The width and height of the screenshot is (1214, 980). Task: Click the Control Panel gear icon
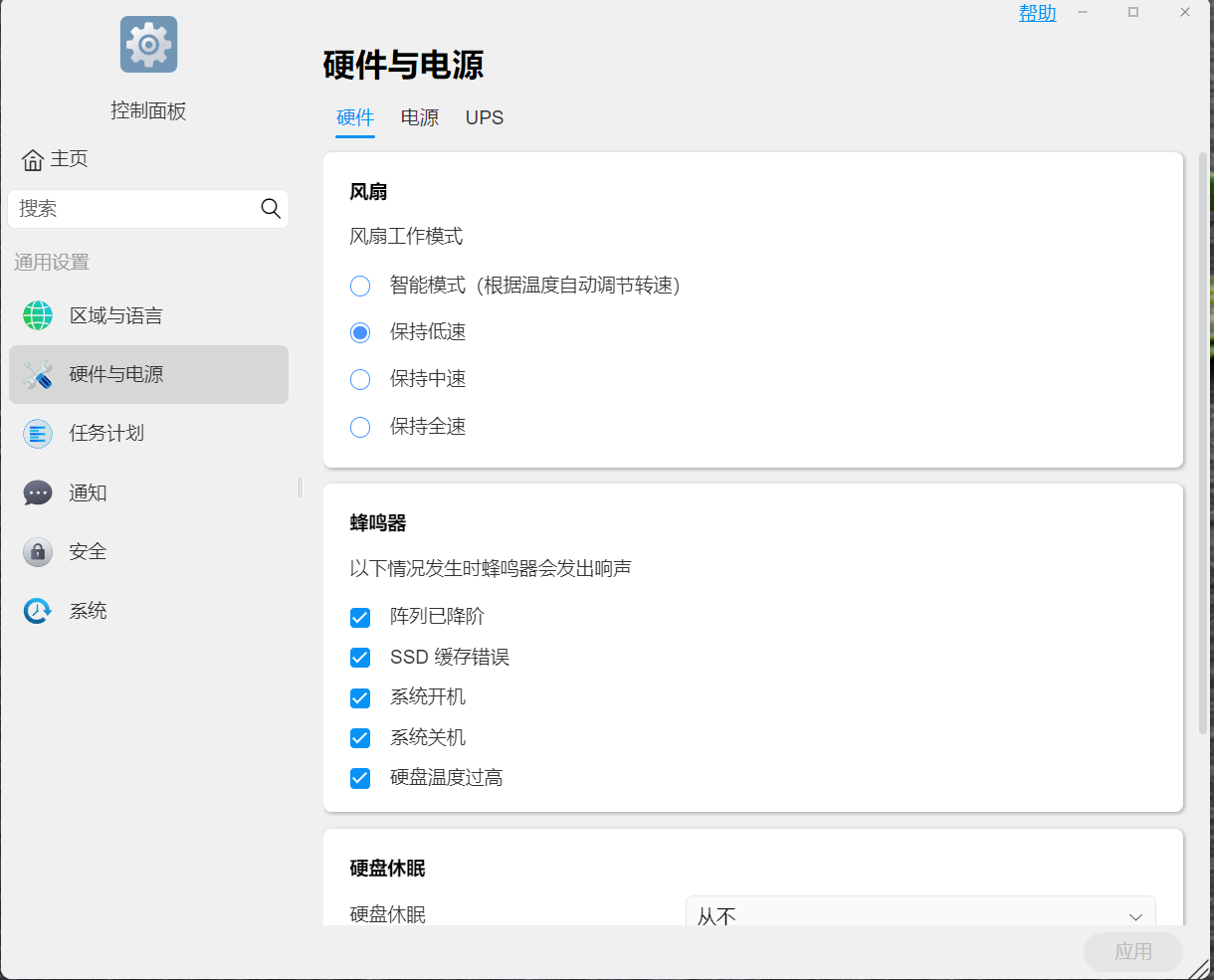pyautogui.click(x=148, y=45)
